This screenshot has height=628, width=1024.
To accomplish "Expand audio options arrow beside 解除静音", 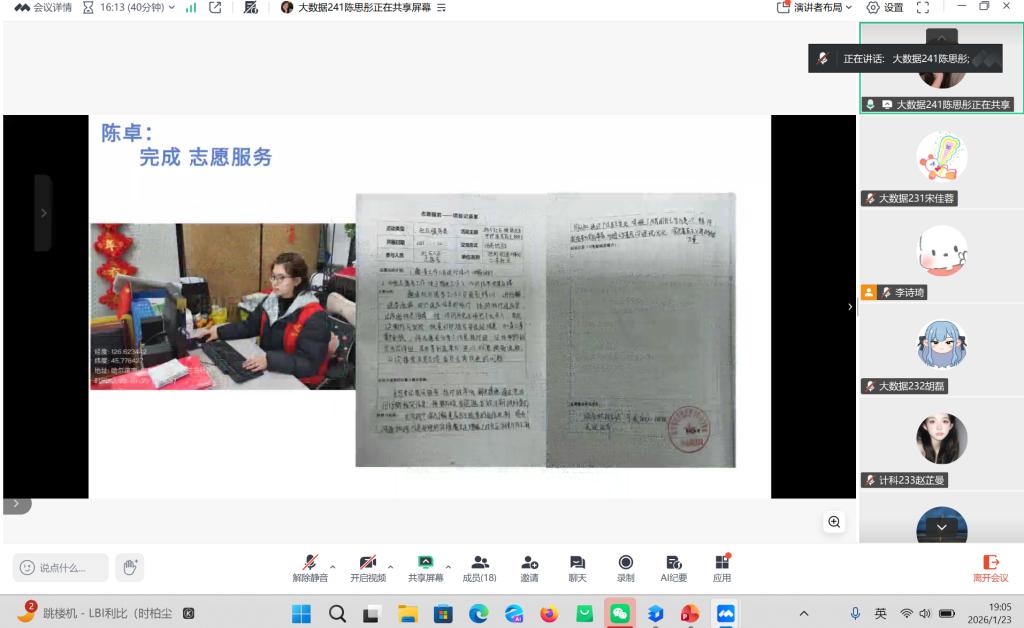I will [333, 567].
